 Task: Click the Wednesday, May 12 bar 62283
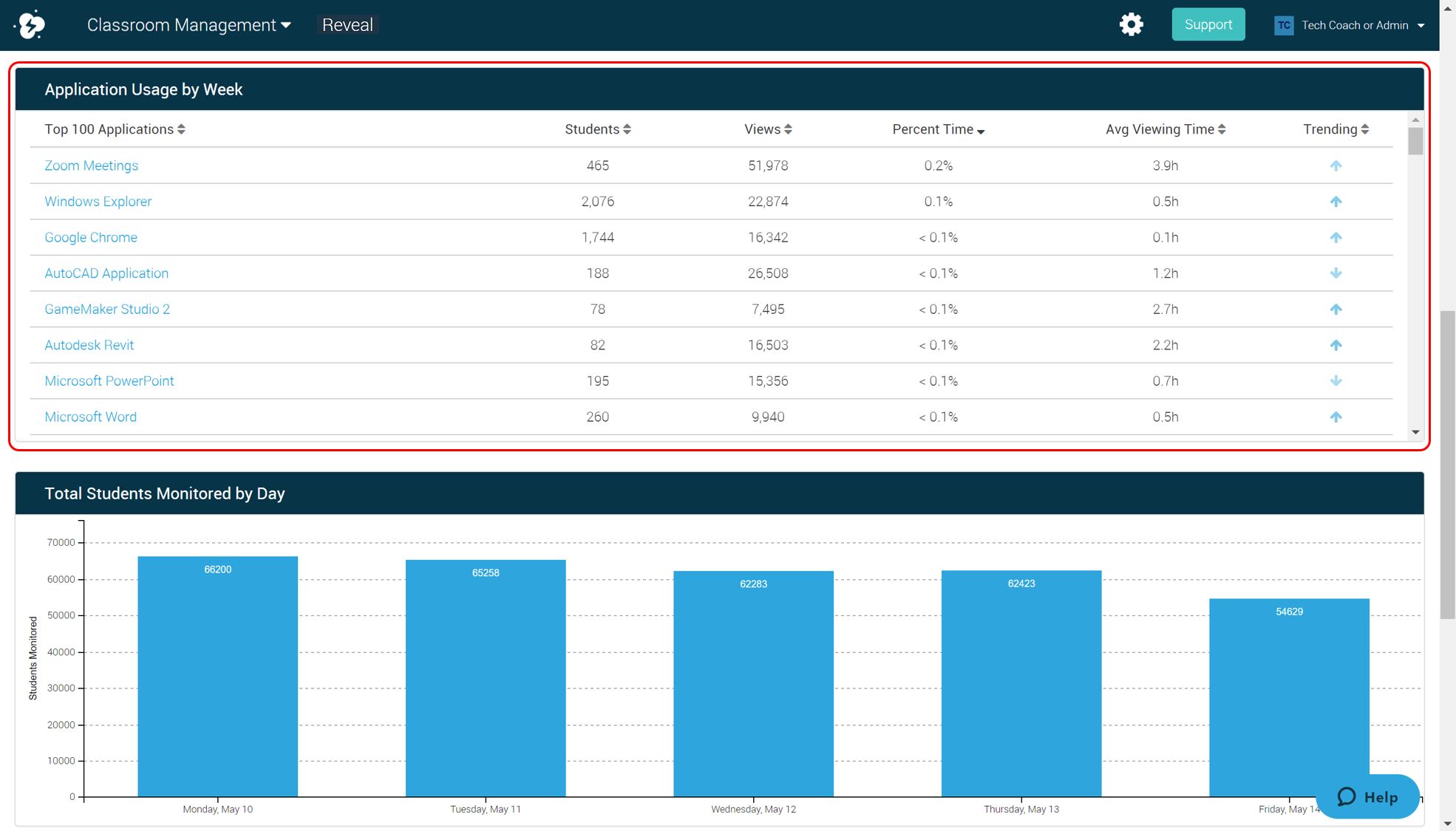754,684
